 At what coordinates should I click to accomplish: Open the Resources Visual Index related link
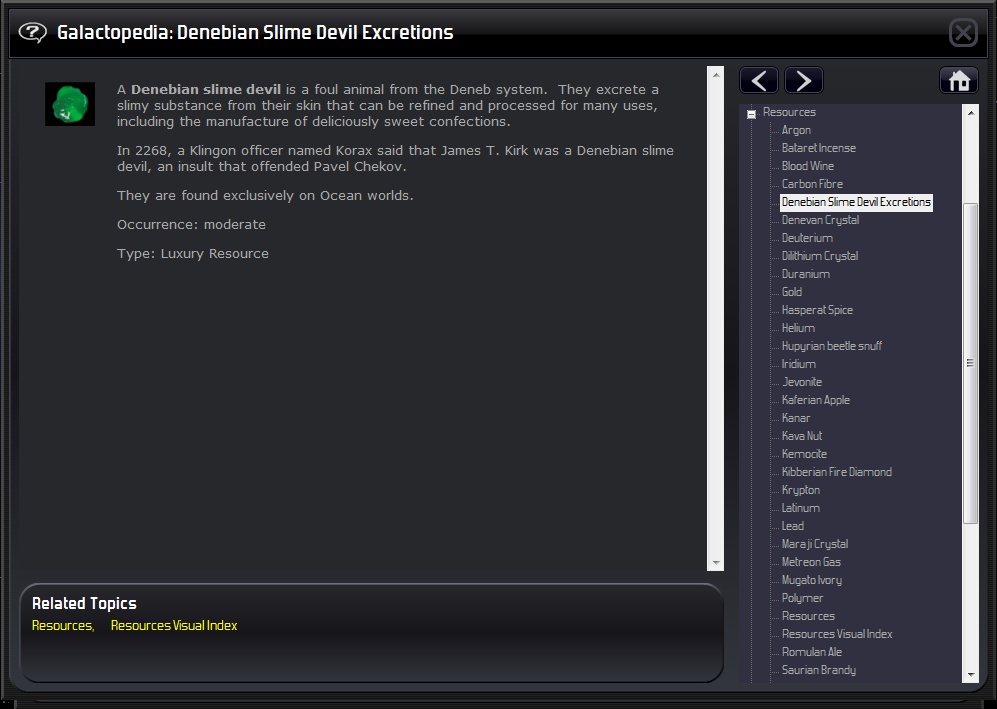tap(174, 626)
